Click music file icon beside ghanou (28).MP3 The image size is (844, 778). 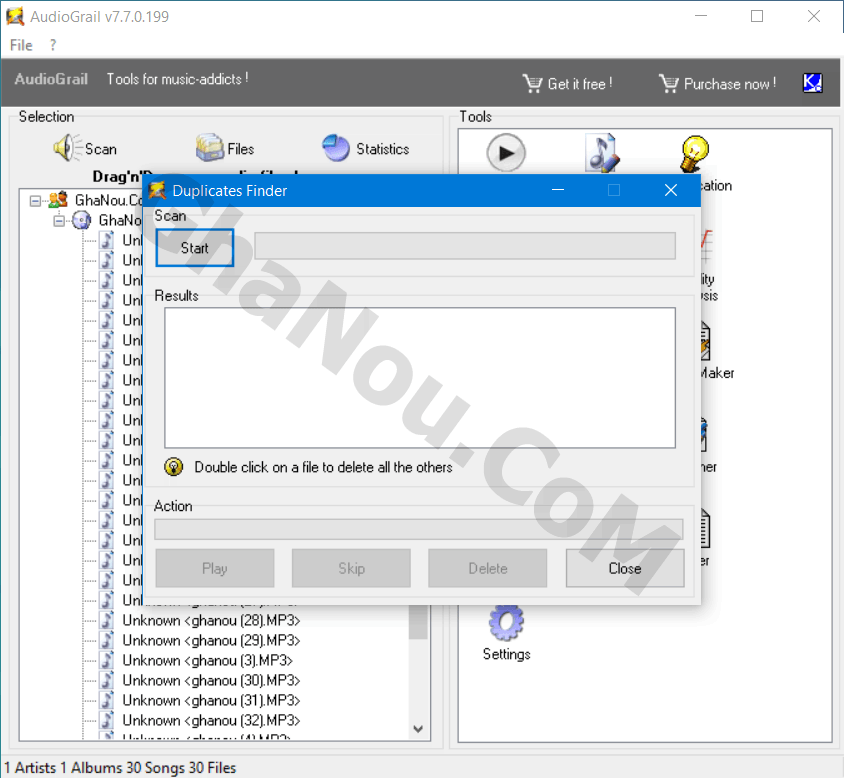[x=108, y=620]
